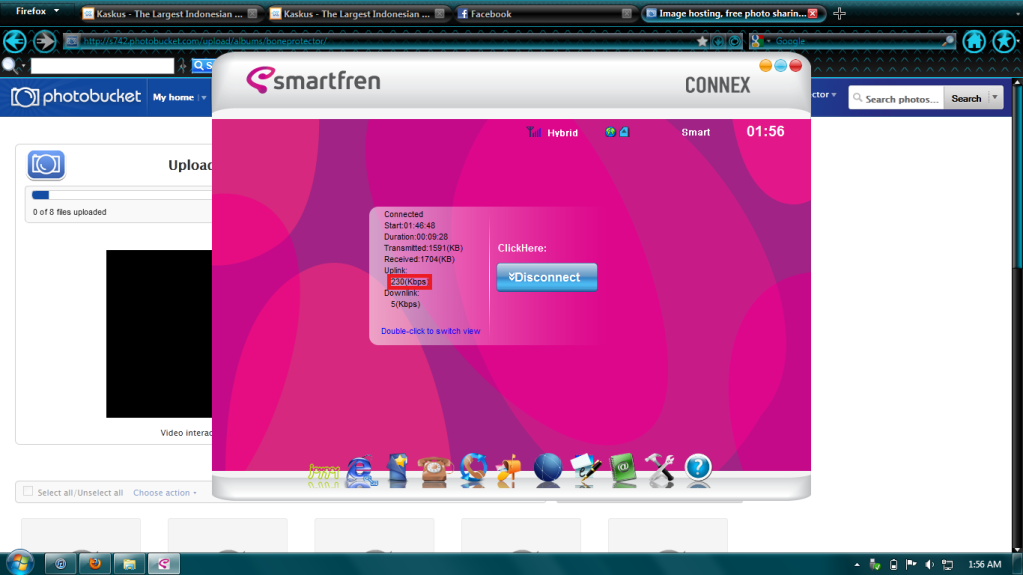Viewport: 1023px width, 575px height.
Task: Open the call history phone-arrows icon
Action: coord(473,470)
